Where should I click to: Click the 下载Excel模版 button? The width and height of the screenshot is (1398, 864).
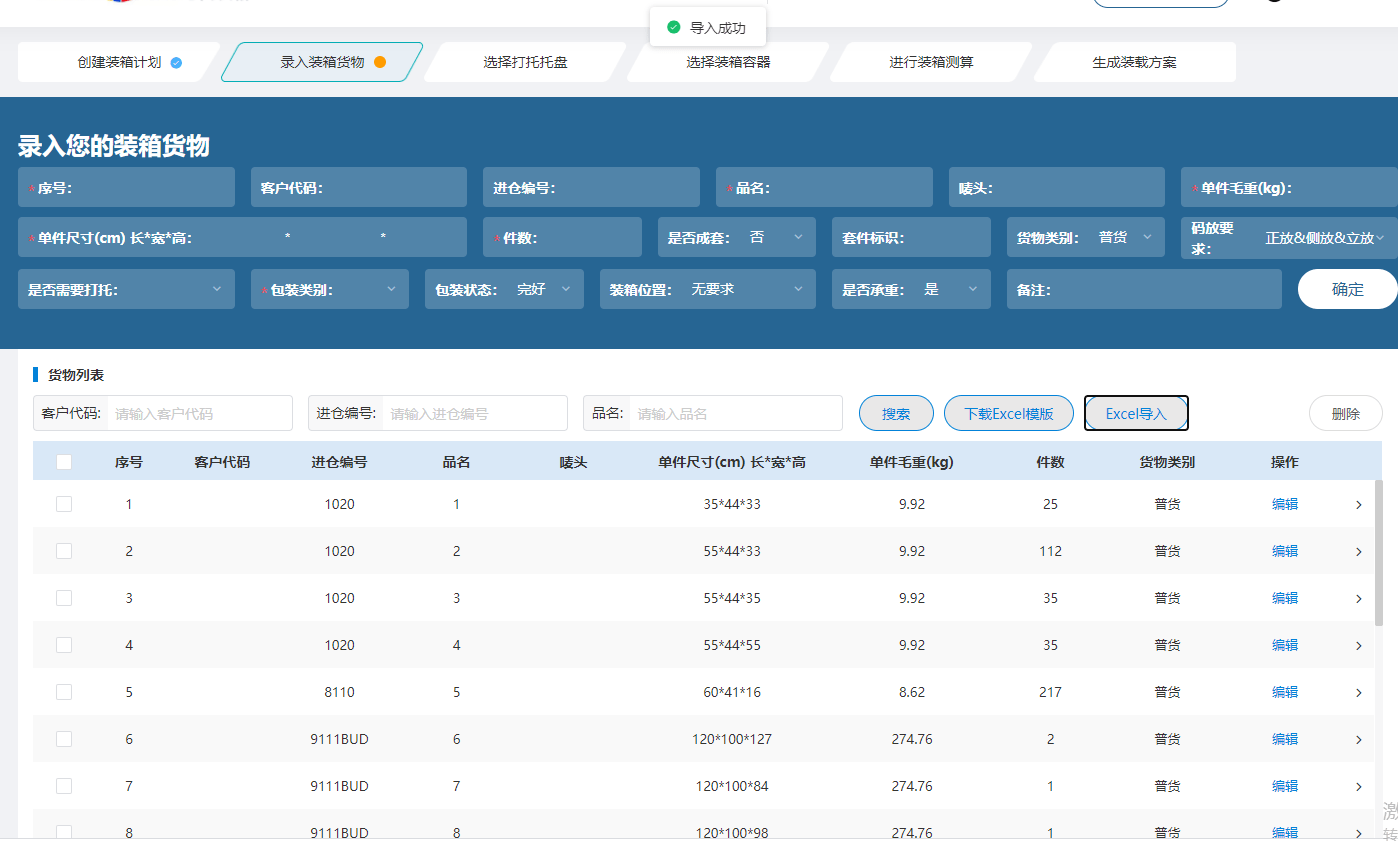[x=1008, y=414]
